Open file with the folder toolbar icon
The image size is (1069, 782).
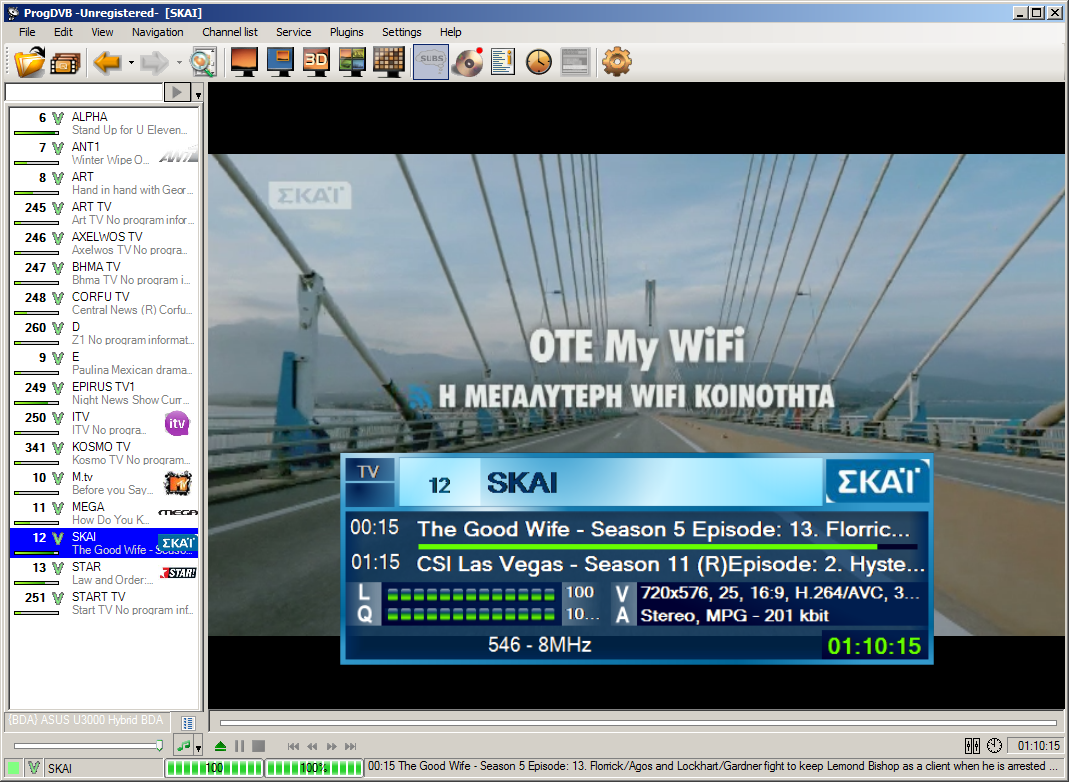tap(29, 63)
